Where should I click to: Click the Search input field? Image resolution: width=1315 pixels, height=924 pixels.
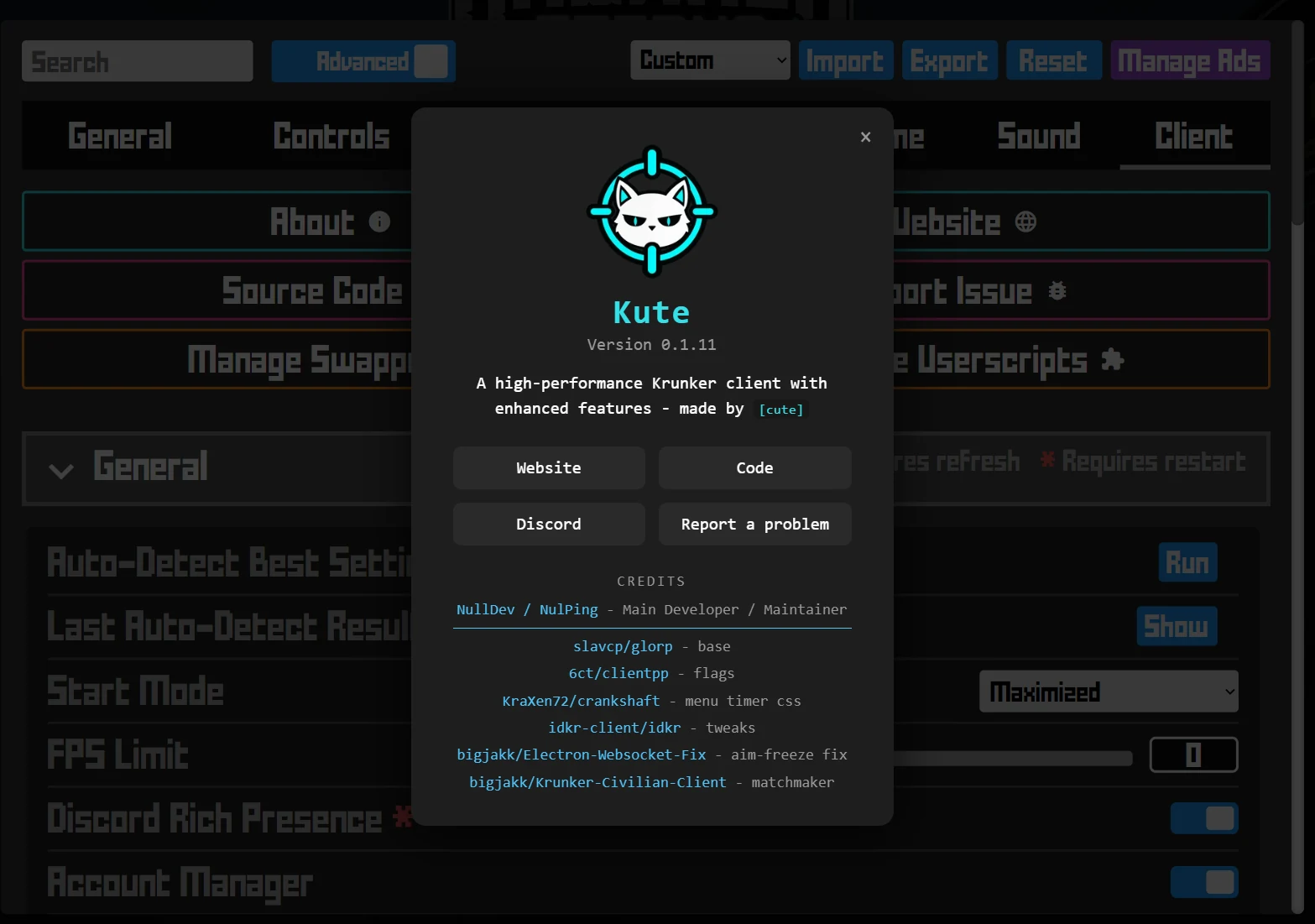(x=138, y=61)
